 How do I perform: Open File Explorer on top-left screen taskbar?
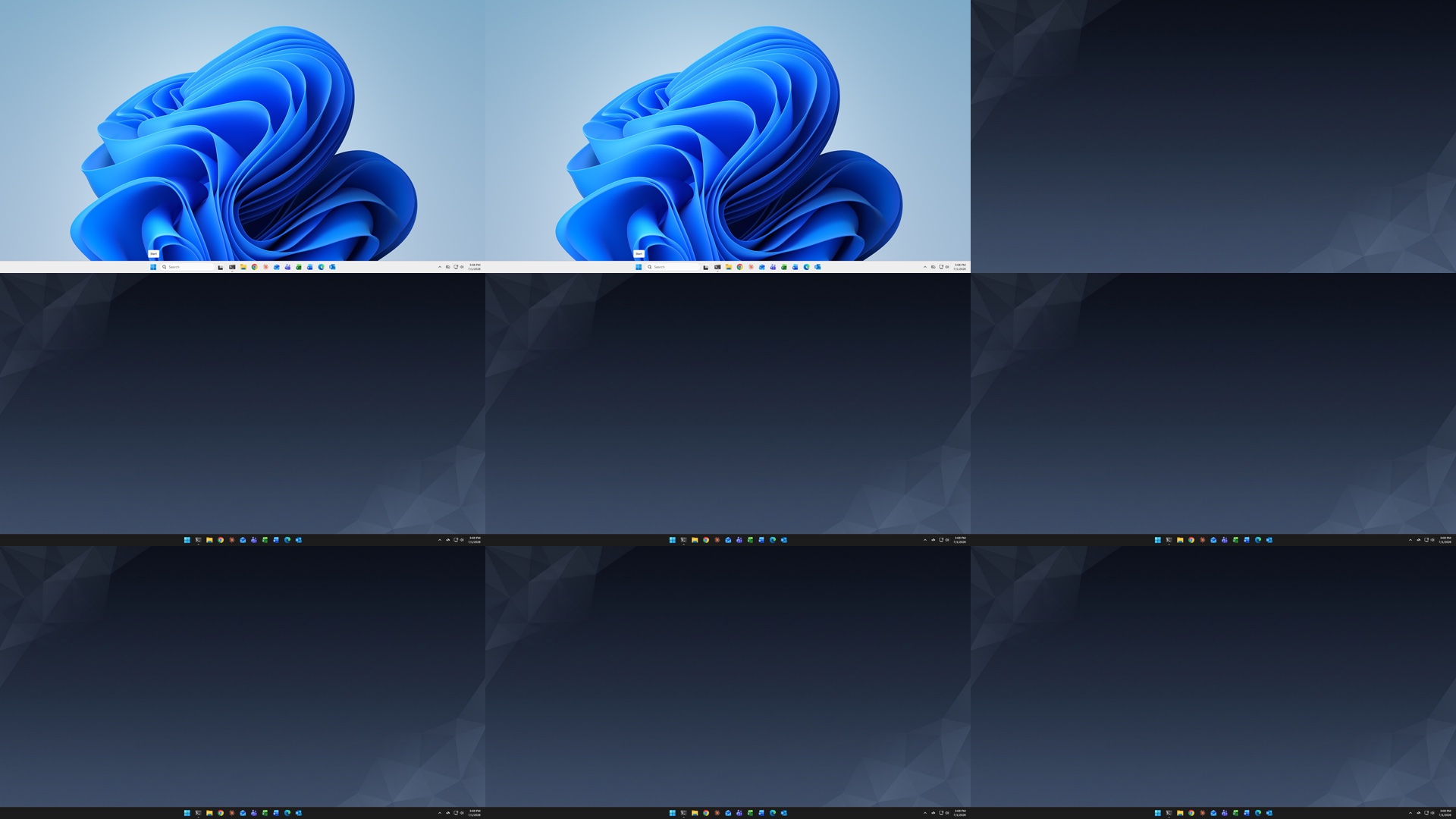point(243,267)
